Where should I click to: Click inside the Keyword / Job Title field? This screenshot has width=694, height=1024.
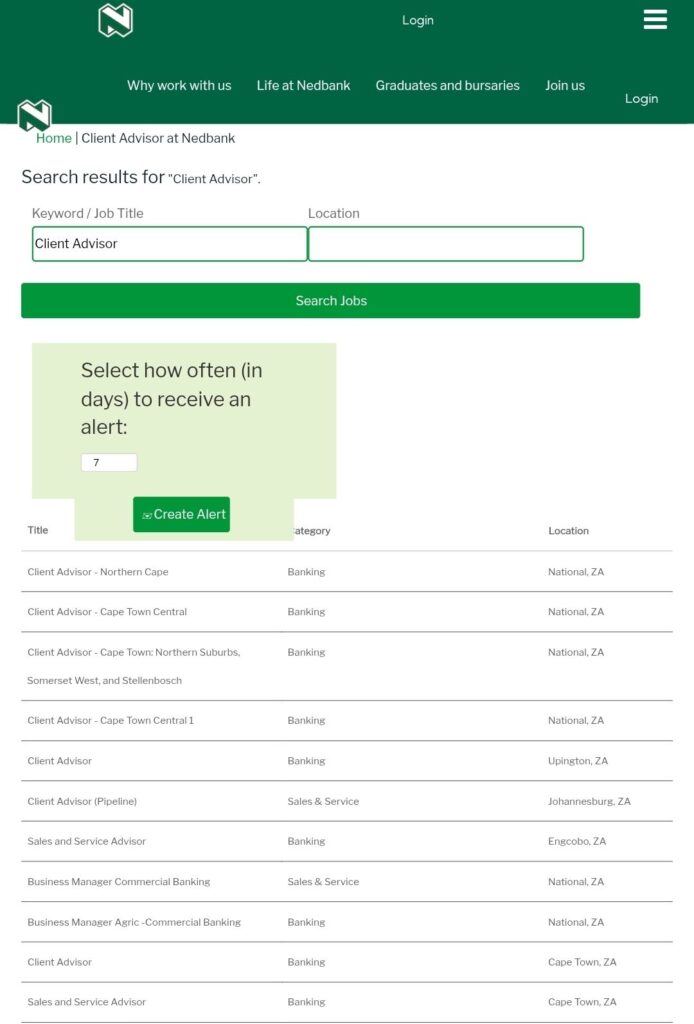169,243
